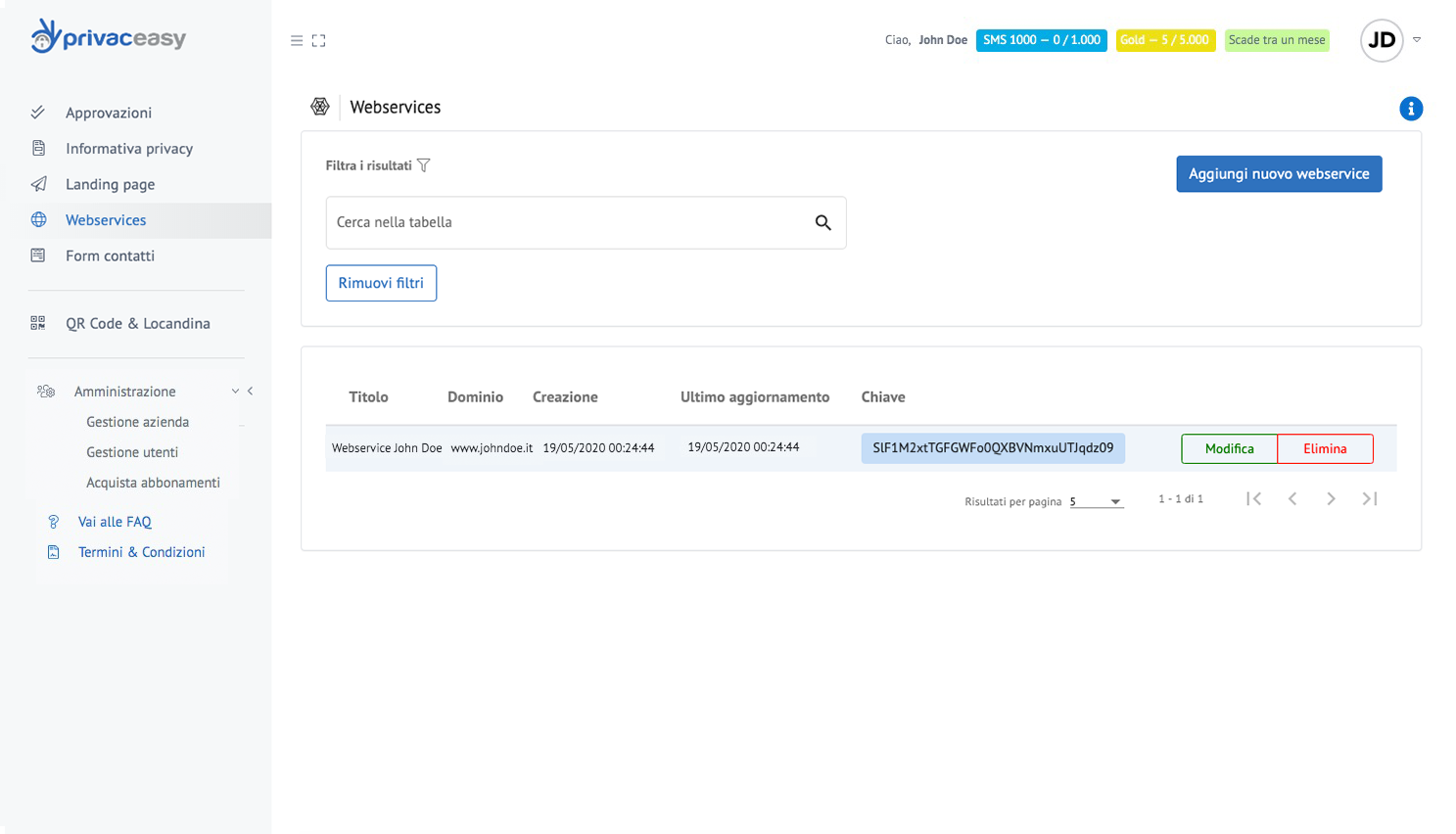Open the Vai alle FAQ link
Viewport: 1456px width, 834px height.
115,523
